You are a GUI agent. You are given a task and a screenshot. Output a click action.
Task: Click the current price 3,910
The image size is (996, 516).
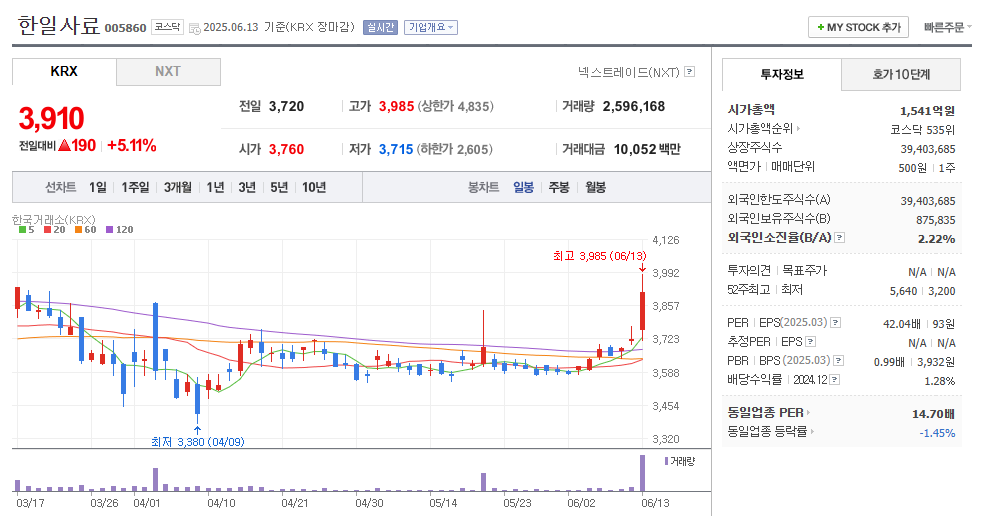pos(51,119)
